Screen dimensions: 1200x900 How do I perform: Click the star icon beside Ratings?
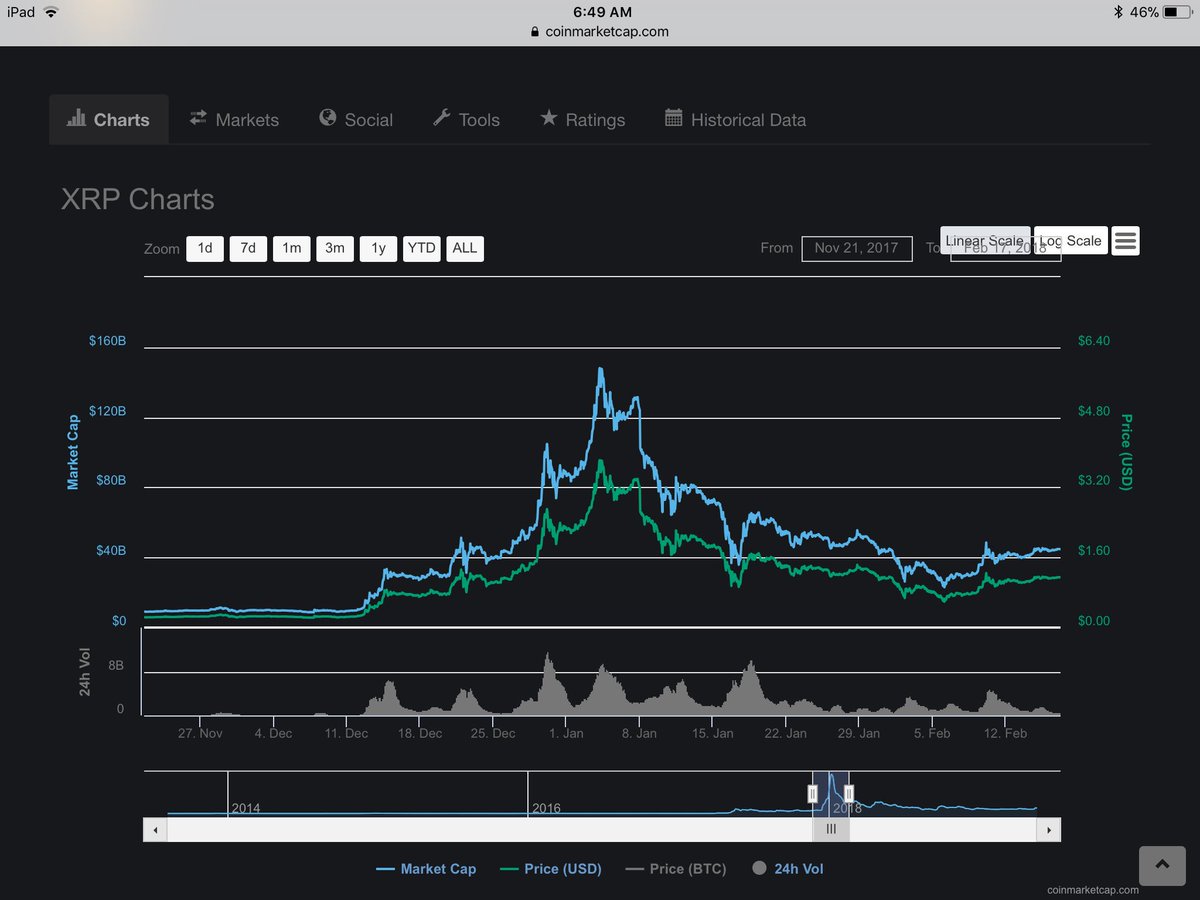pyautogui.click(x=548, y=117)
